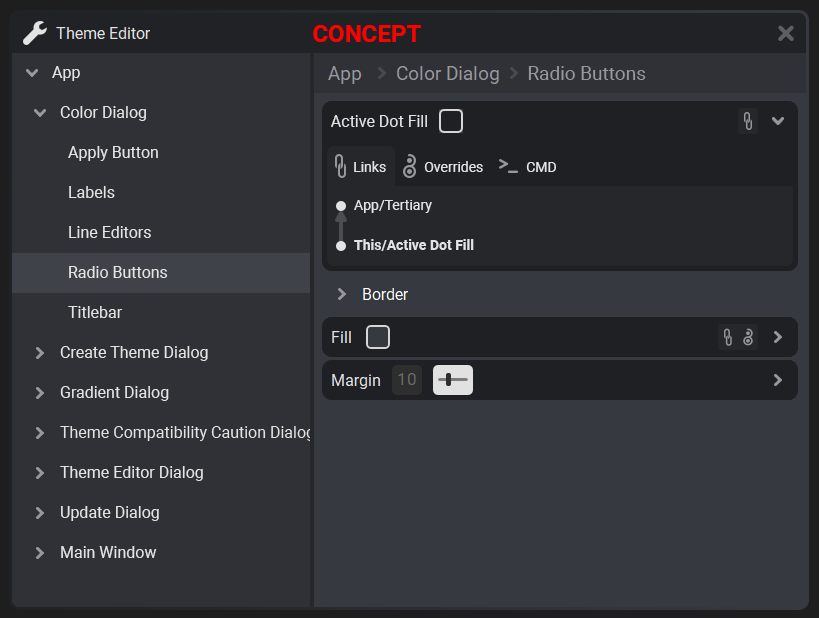Click the Color Dialog tree label
The width and height of the screenshot is (819, 618).
103,113
